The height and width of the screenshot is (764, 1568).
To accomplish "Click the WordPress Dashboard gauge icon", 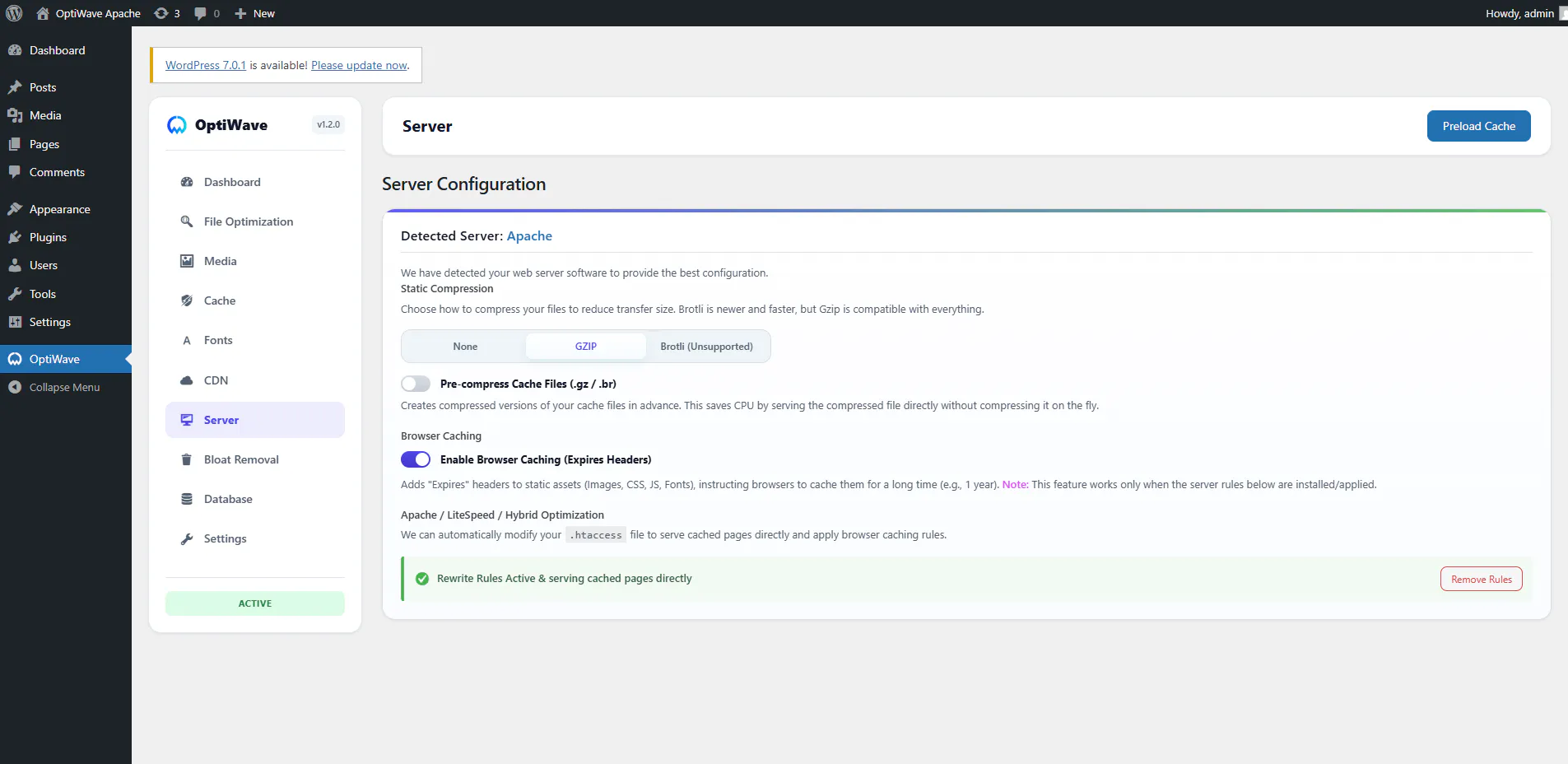I will click(x=15, y=50).
